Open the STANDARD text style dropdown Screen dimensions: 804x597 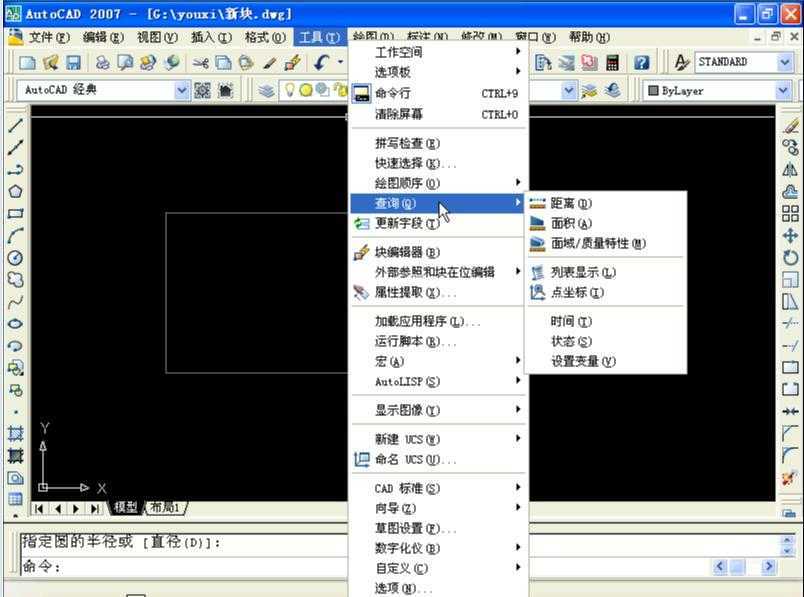tap(785, 63)
